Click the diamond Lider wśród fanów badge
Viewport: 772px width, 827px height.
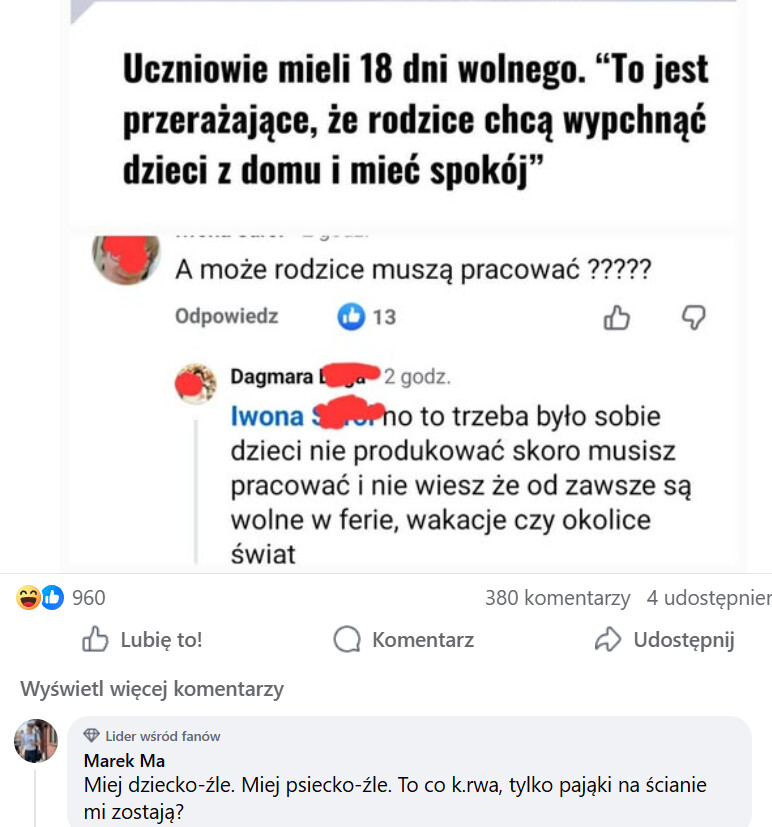pos(92,736)
